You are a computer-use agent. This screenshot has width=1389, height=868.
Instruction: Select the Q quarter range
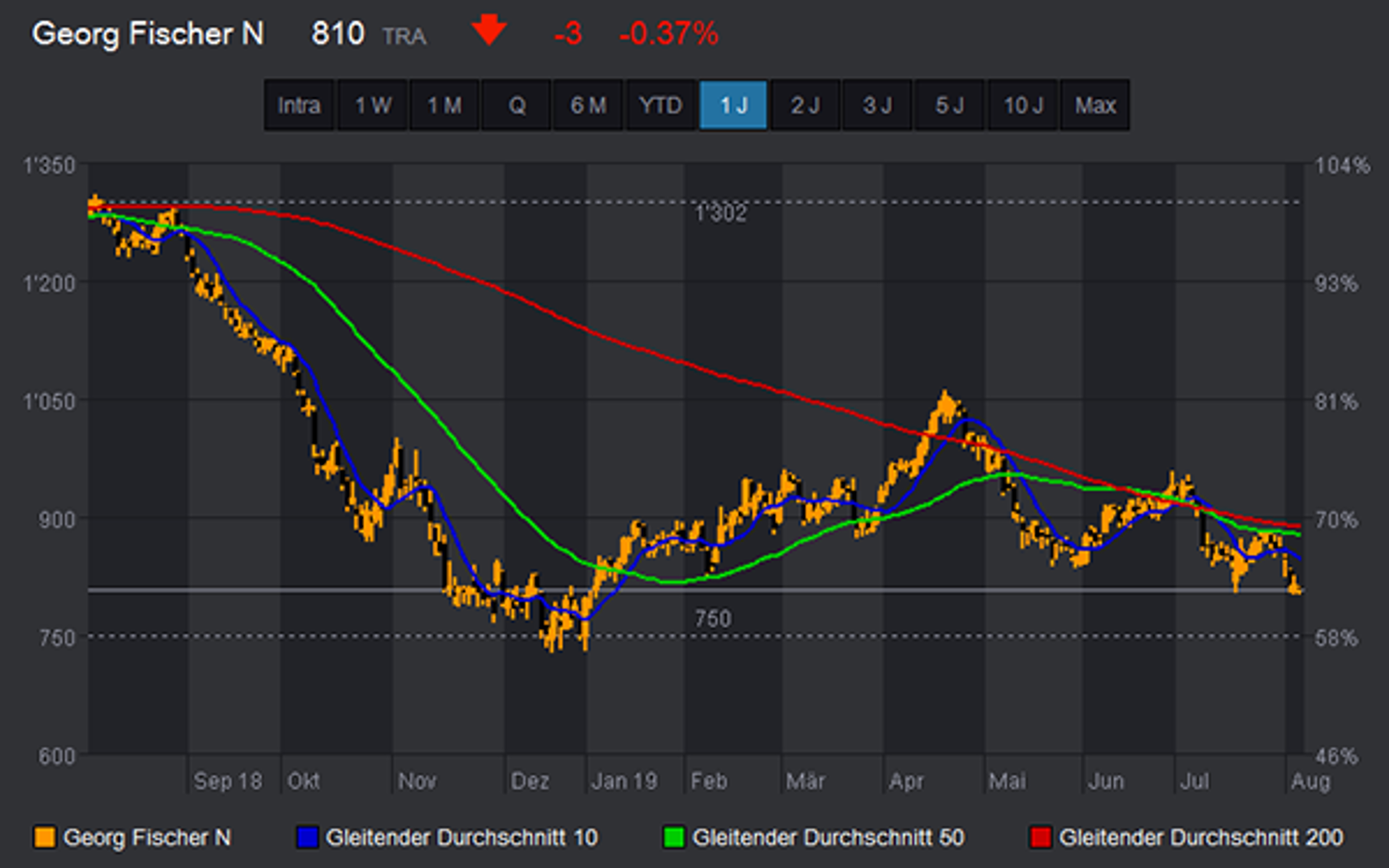pyautogui.click(x=517, y=105)
